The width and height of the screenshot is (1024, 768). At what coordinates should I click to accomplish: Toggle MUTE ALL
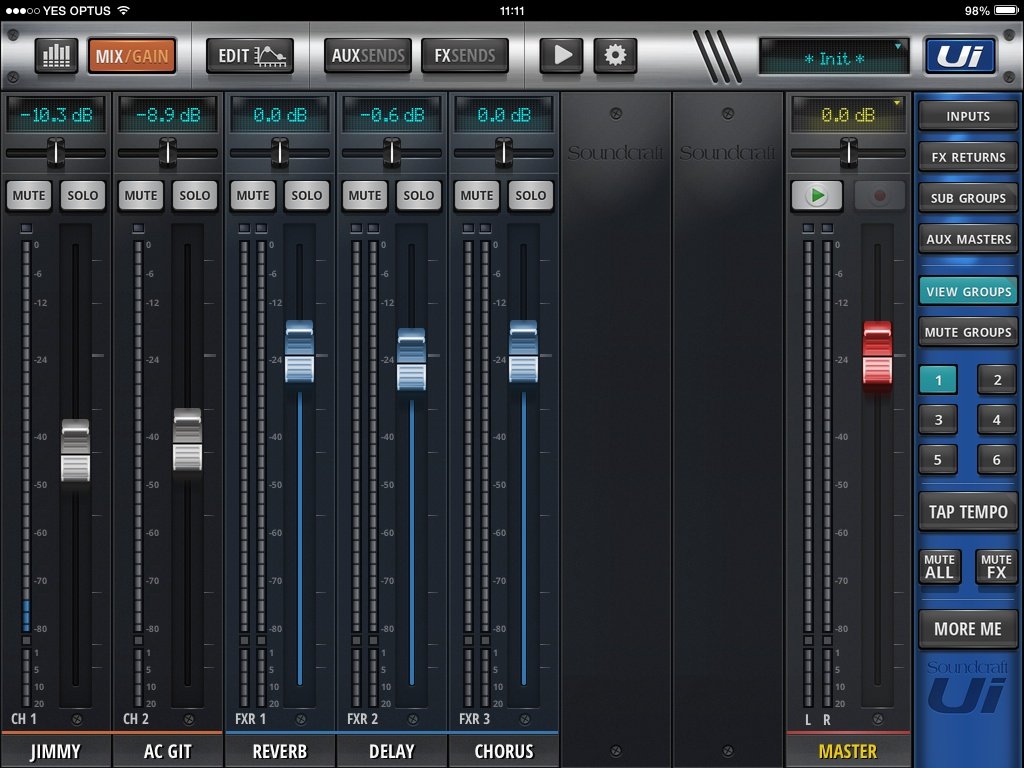pyautogui.click(x=939, y=566)
